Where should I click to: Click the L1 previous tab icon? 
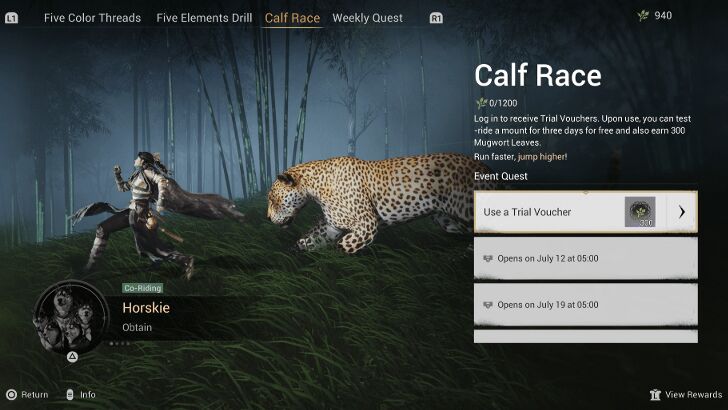(12, 18)
